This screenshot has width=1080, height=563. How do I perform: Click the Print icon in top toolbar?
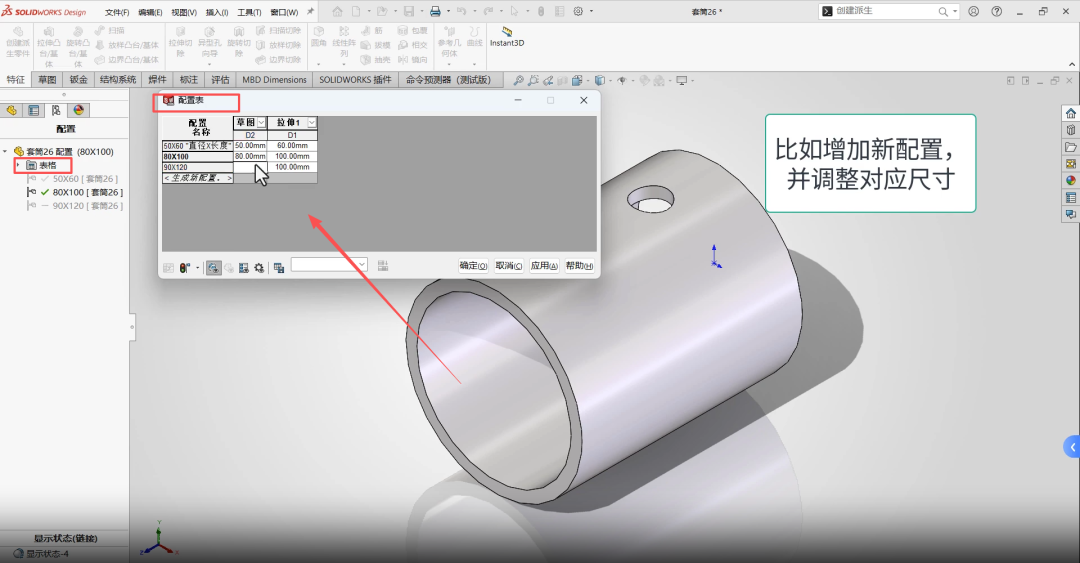point(434,12)
